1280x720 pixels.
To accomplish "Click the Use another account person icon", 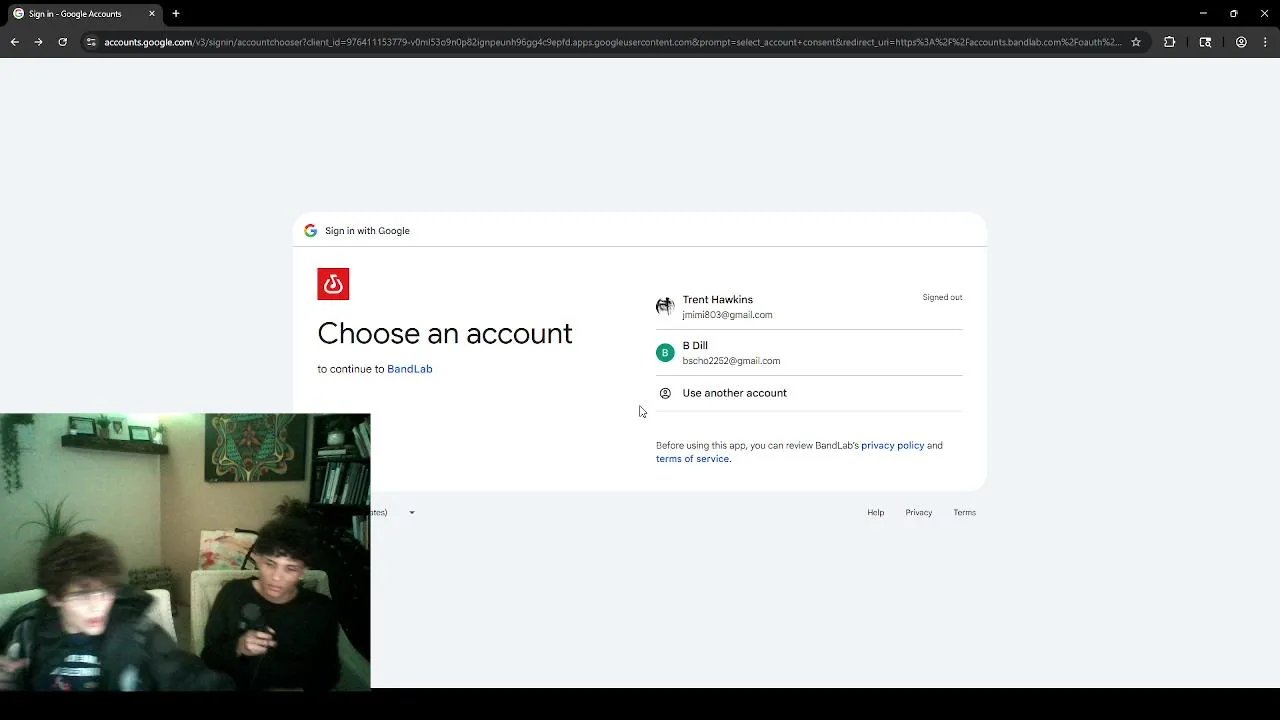I will 665,393.
